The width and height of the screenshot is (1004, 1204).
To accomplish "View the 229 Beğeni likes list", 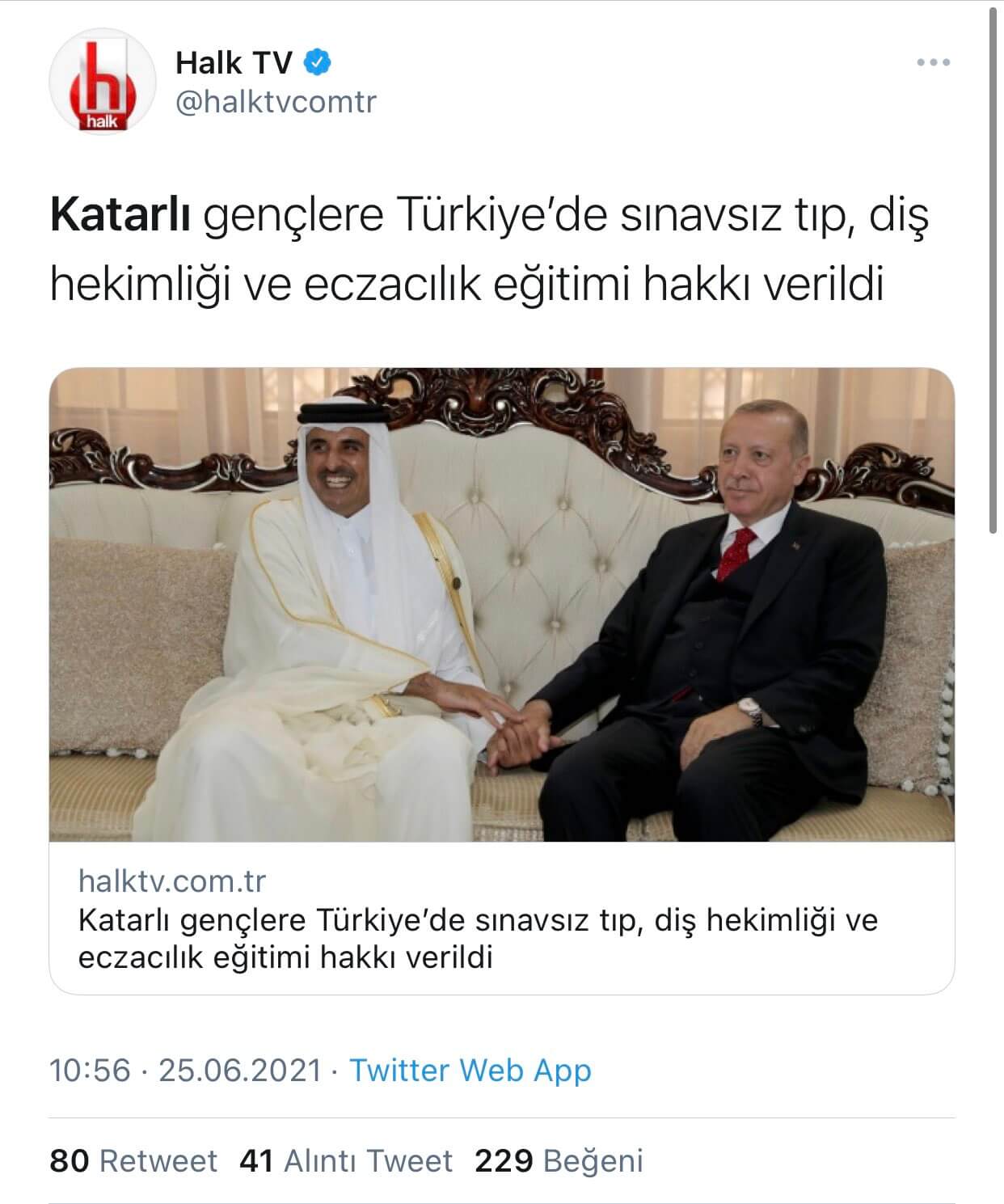I will [x=559, y=1161].
